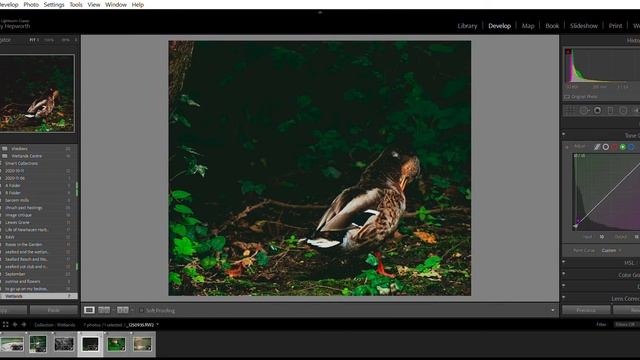Open the Photo menu

click(x=31, y=4)
